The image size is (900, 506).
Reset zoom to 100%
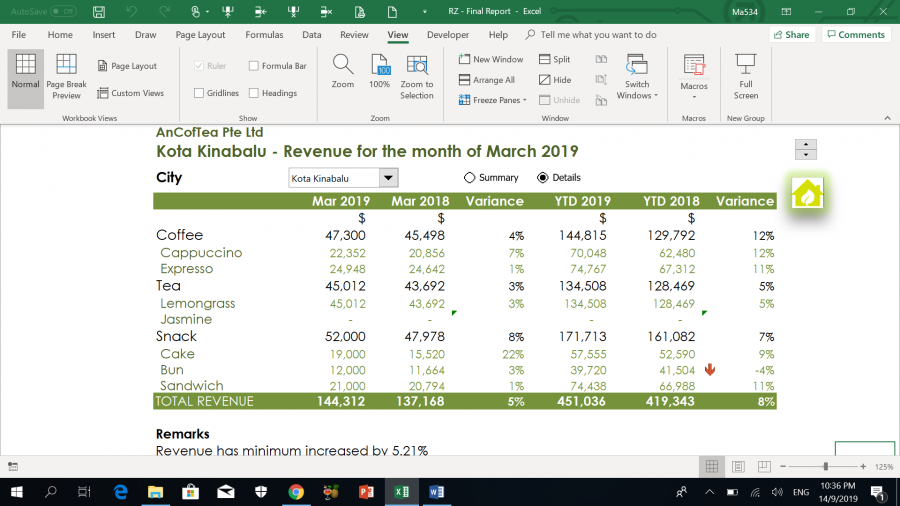click(379, 72)
